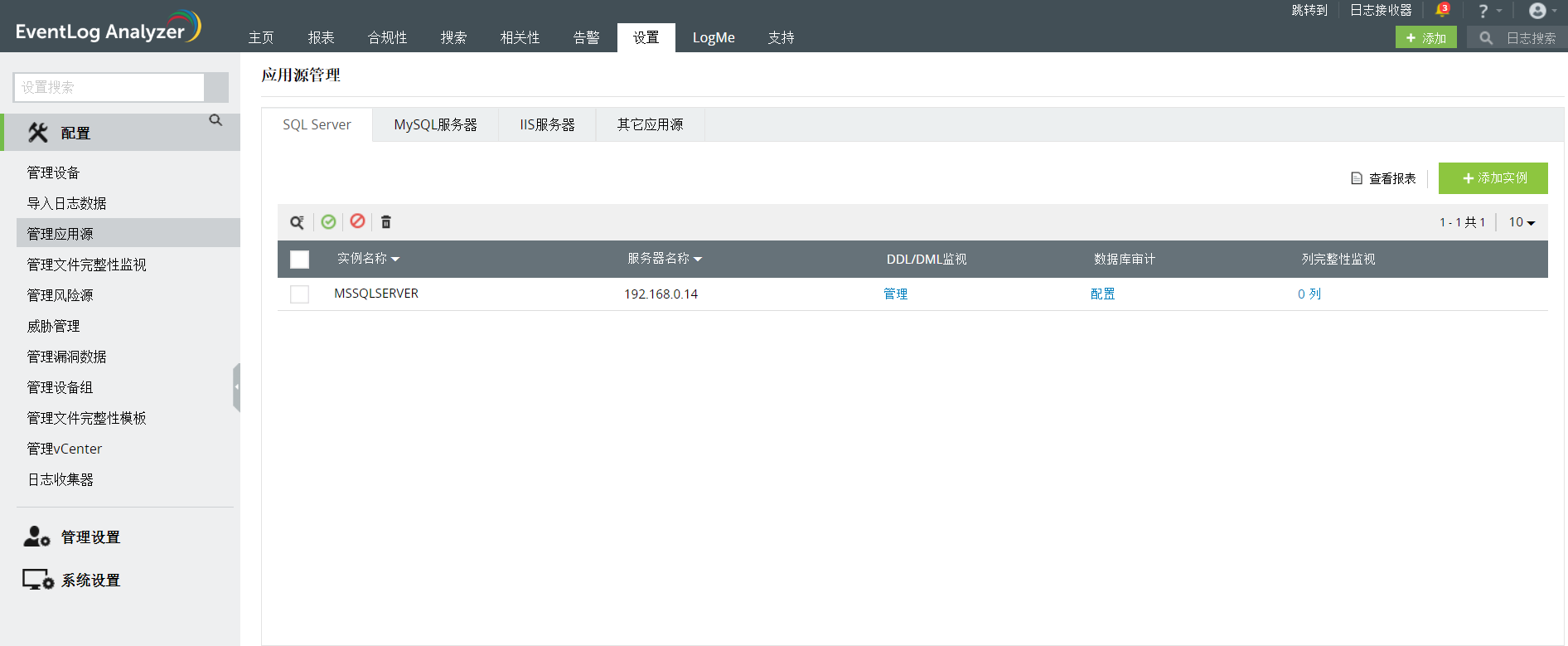1568x646 pixels.
Task: Open the 主页 tab
Action: [261, 37]
